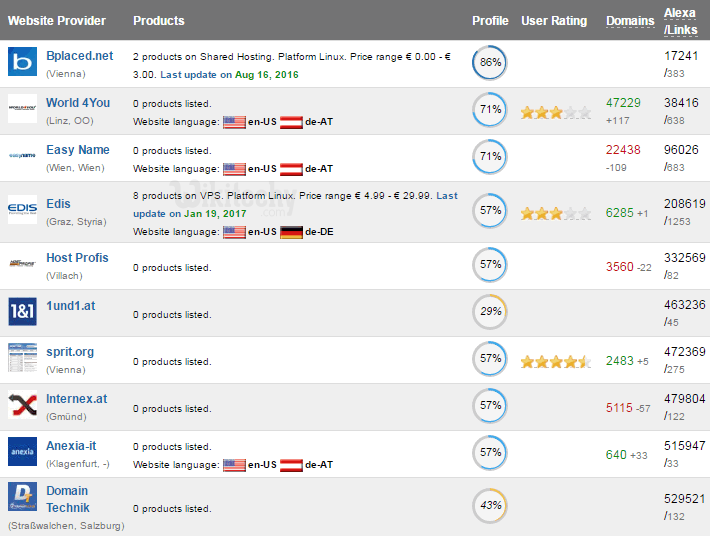The width and height of the screenshot is (710, 536).
Task: Click domain count 640 for Anexia-it
Action: point(616,455)
